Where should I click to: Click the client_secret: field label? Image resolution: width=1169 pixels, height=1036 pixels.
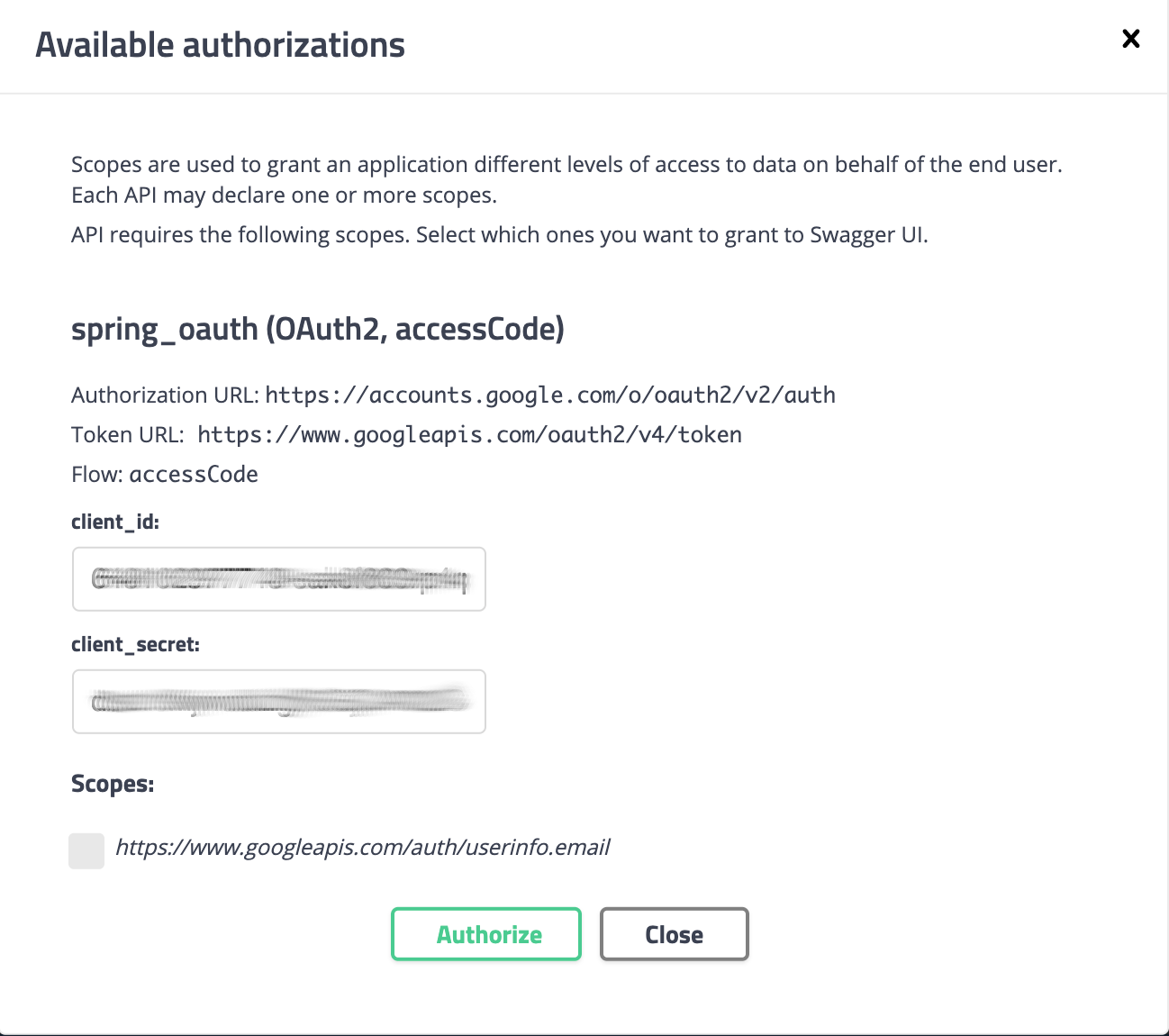tap(135, 645)
